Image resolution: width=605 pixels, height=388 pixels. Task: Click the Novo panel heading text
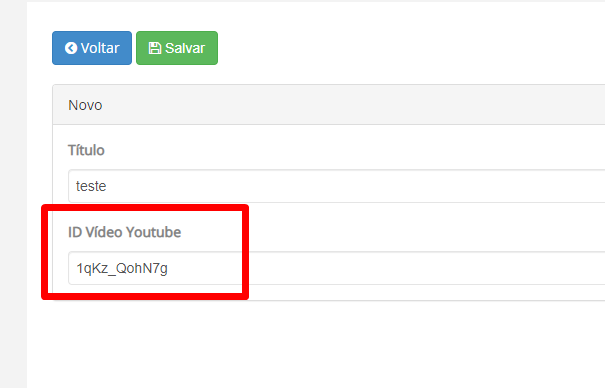click(x=85, y=105)
